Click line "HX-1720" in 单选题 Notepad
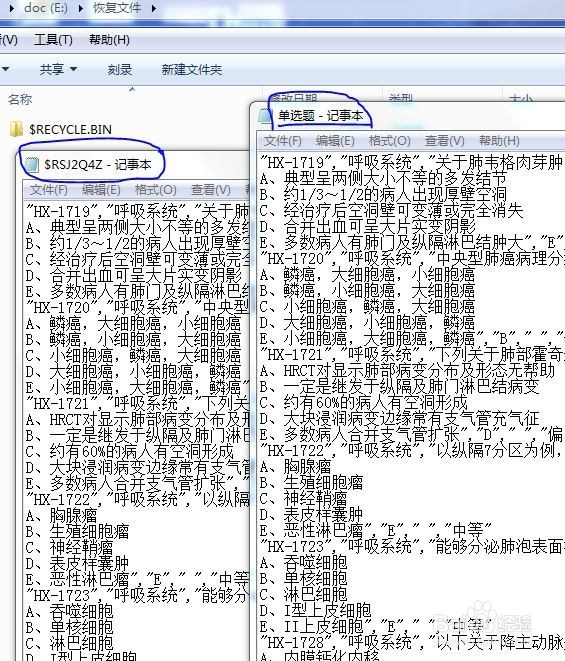565x661 pixels. (412, 258)
